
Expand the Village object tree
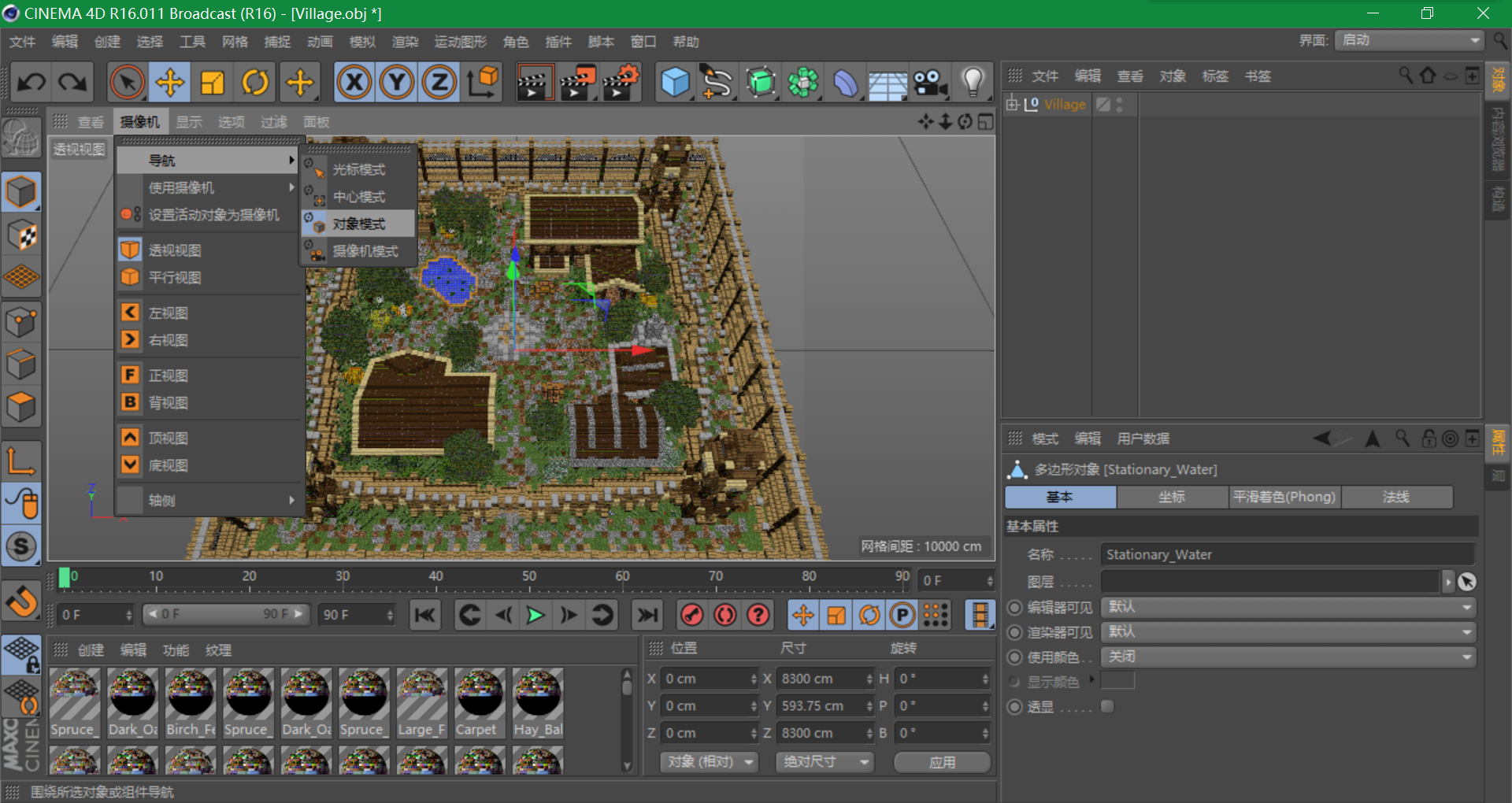pyautogui.click(x=1013, y=104)
